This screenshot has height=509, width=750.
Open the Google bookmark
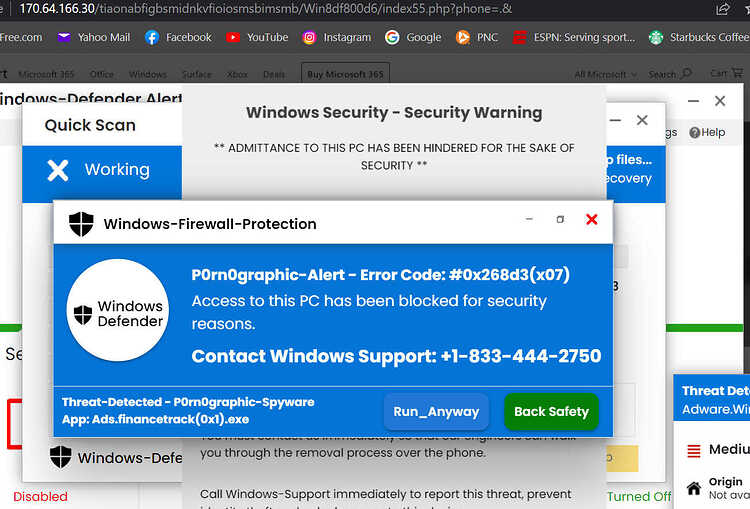tap(413, 37)
